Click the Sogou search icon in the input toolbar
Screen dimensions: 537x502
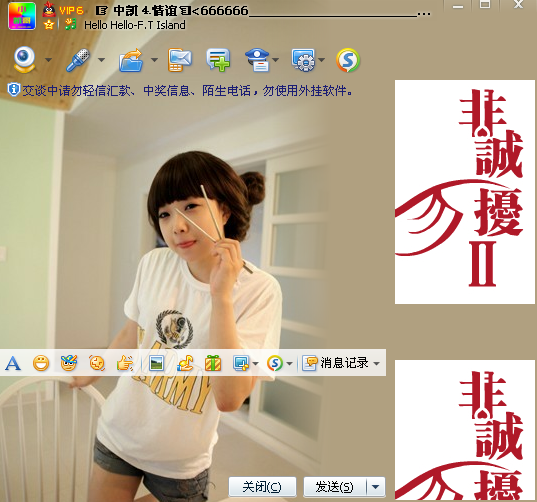click(x=275, y=363)
